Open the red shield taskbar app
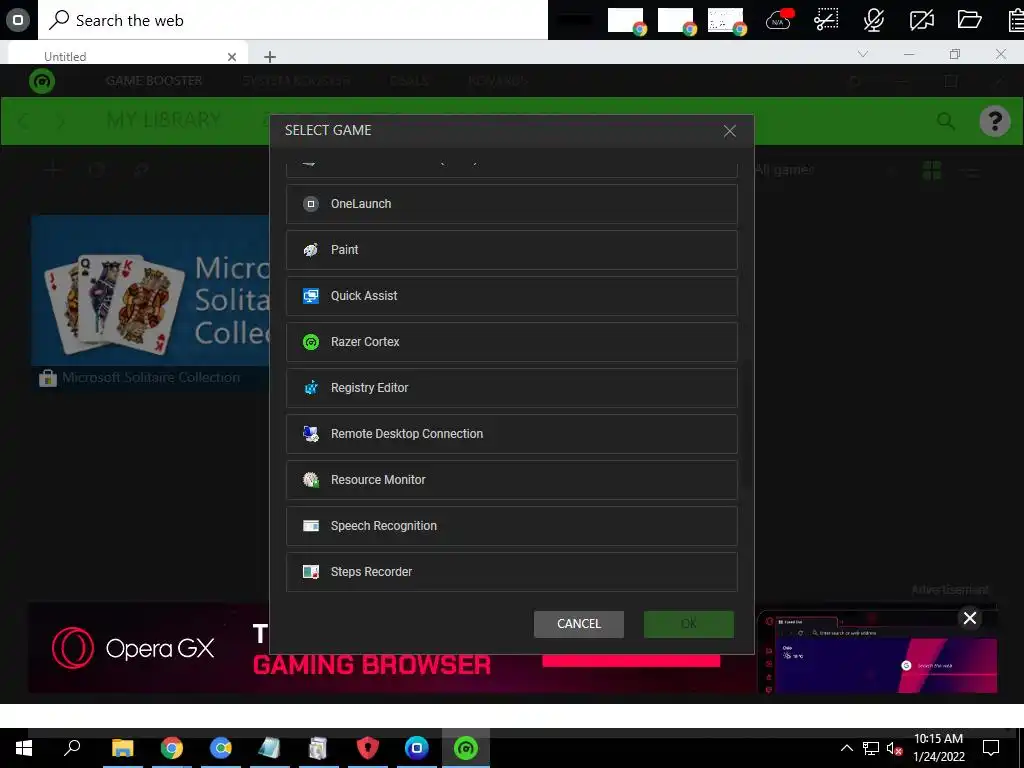Image resolution: width=1024 pixels, height=768 pixels. click(368, 748)
